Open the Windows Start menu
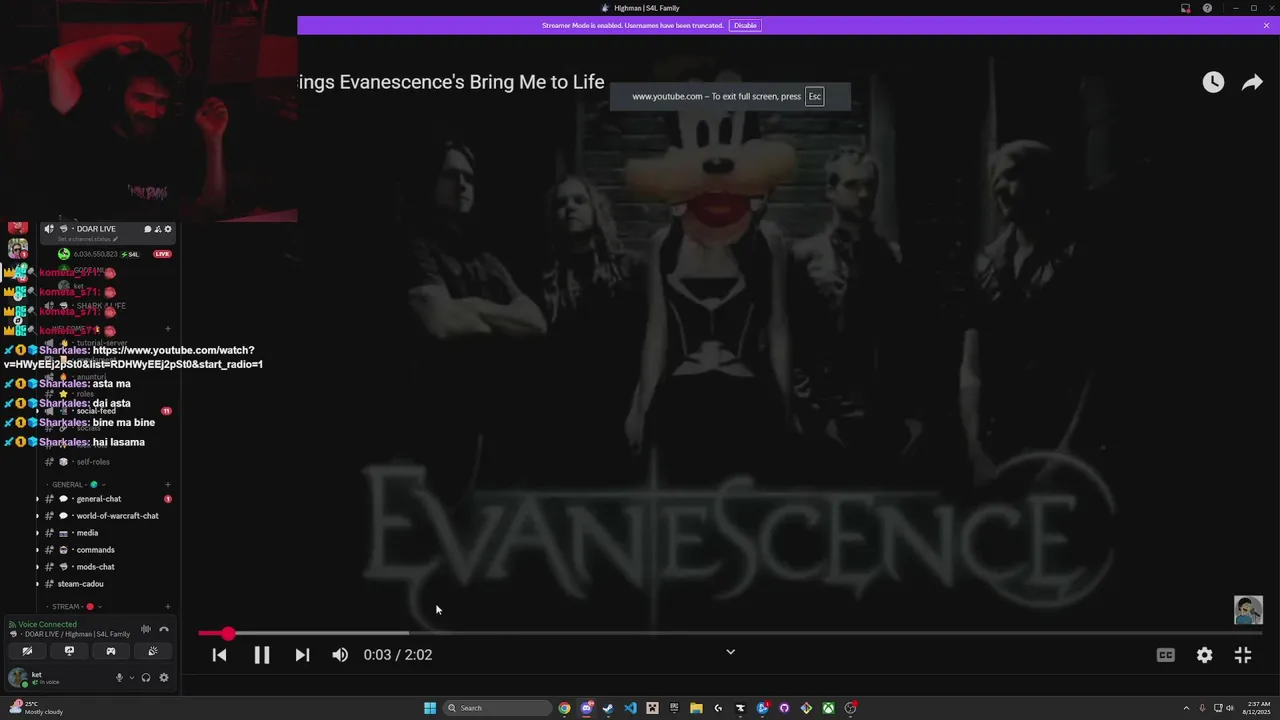Viewport: 1280px width, 720px height. click(430, 708)
